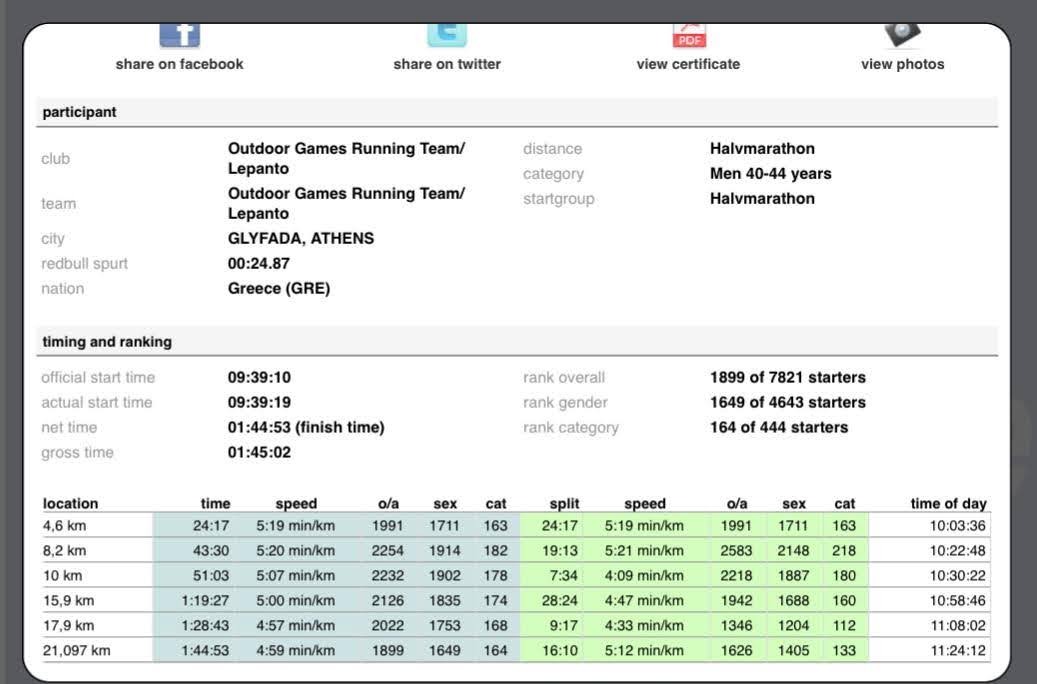Click the camera photos icon

click(x=902, y=35)
